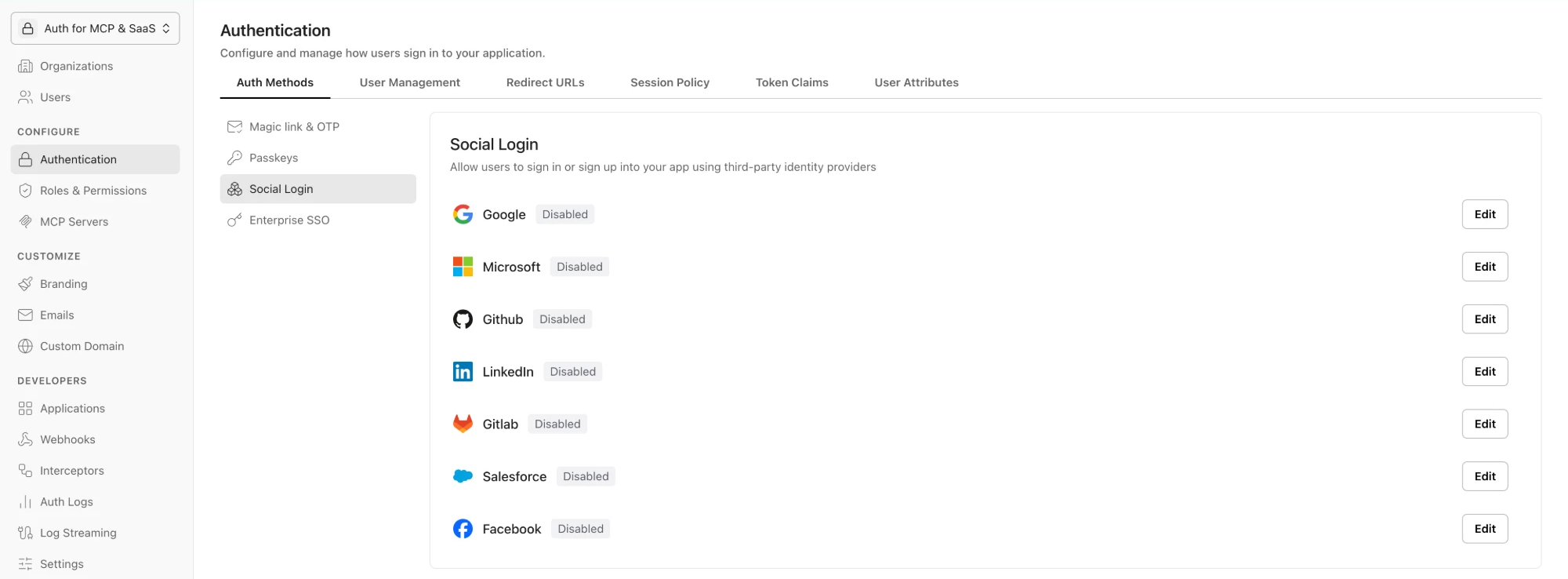Viewport: 1568px width, 579px height.
Task: Switch to the User Management tab
Action: tap(410, 82)
